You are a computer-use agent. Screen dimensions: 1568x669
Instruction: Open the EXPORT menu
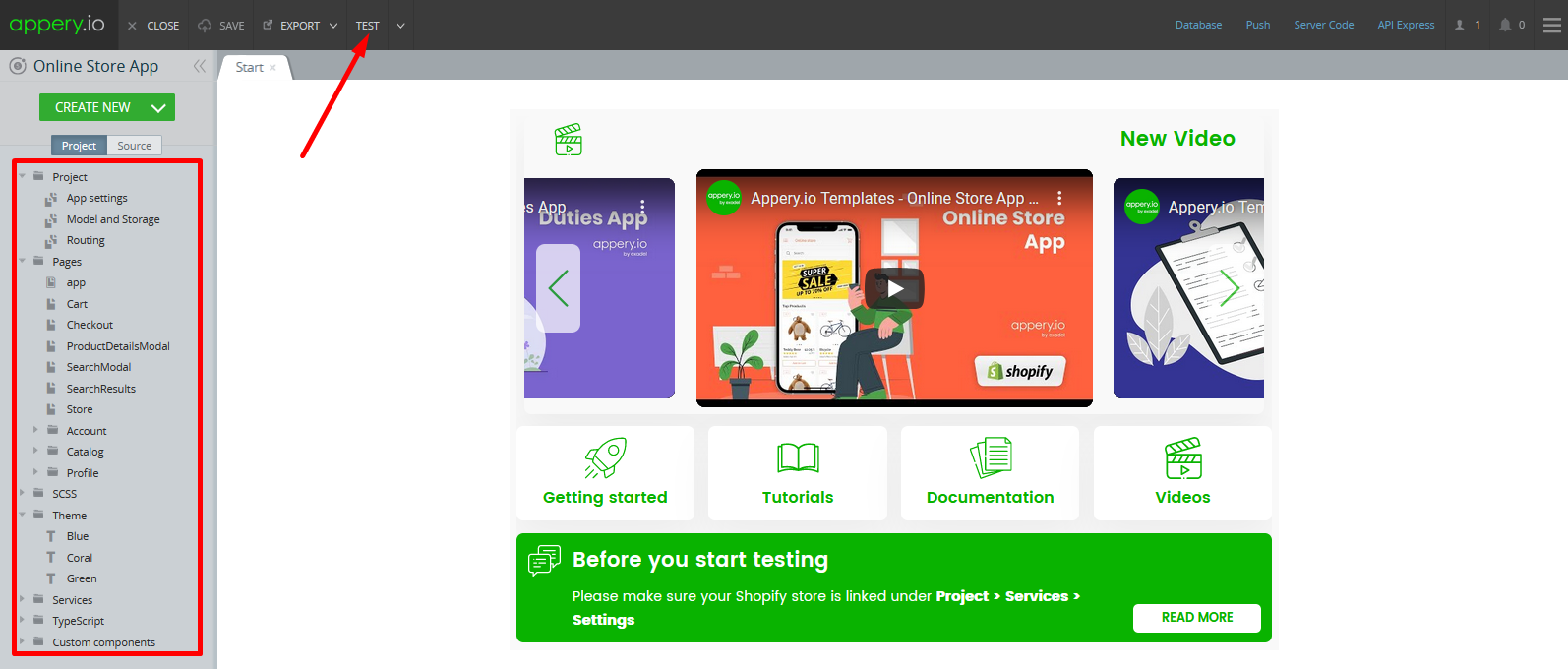point(300,26)
